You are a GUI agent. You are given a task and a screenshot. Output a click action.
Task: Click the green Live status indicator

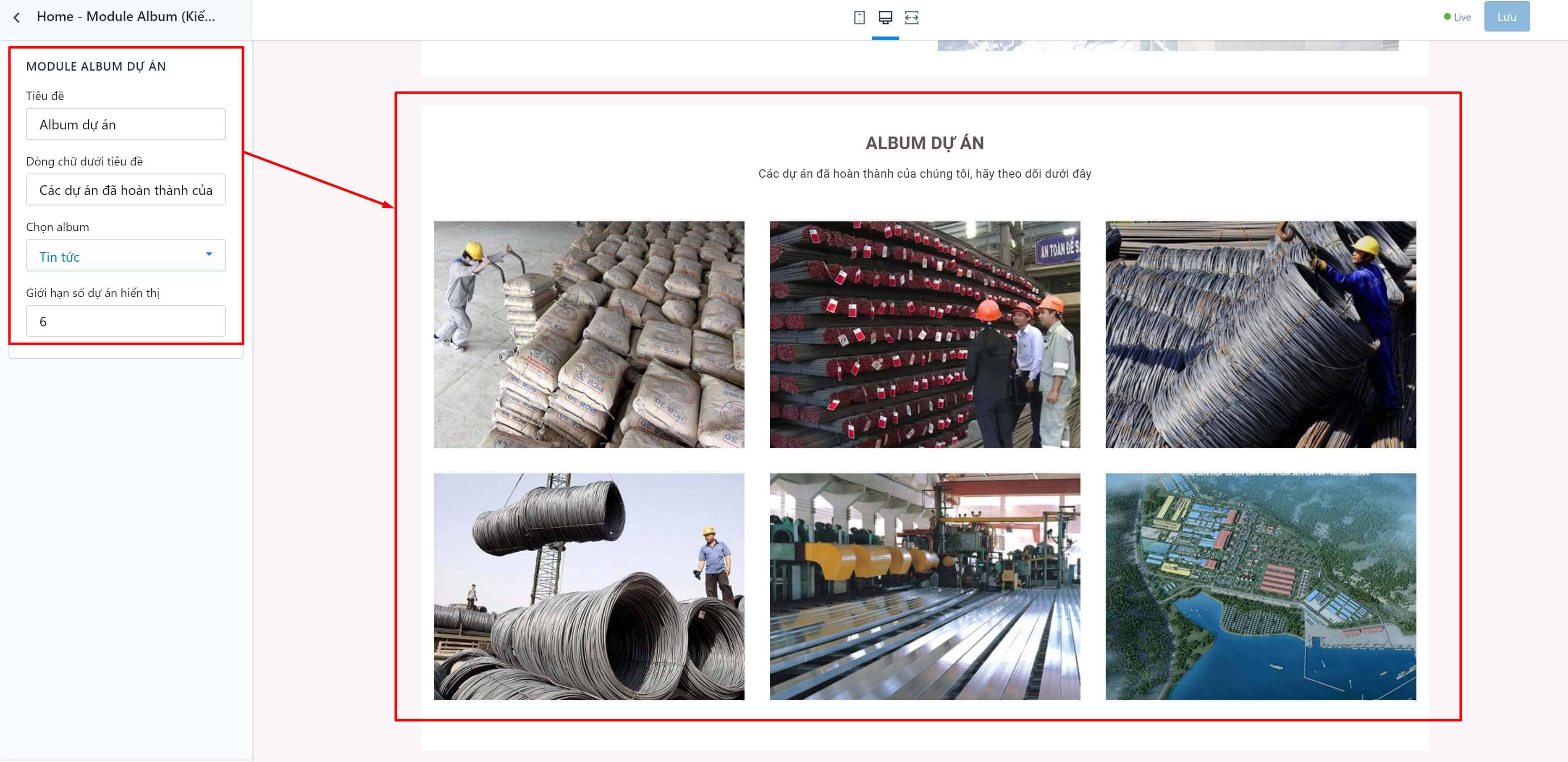[x=1457, y=17]
